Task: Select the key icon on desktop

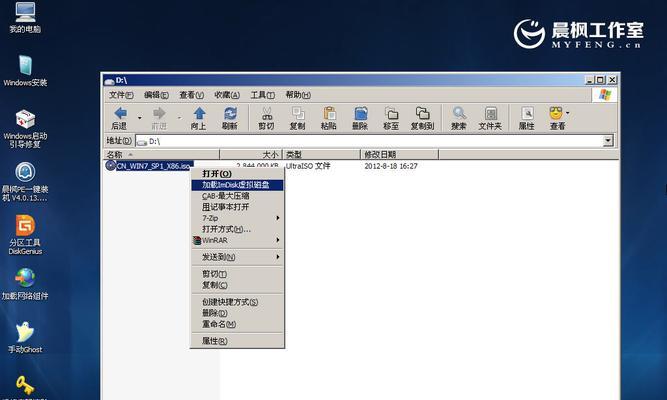Action: (x=25, y=385)
